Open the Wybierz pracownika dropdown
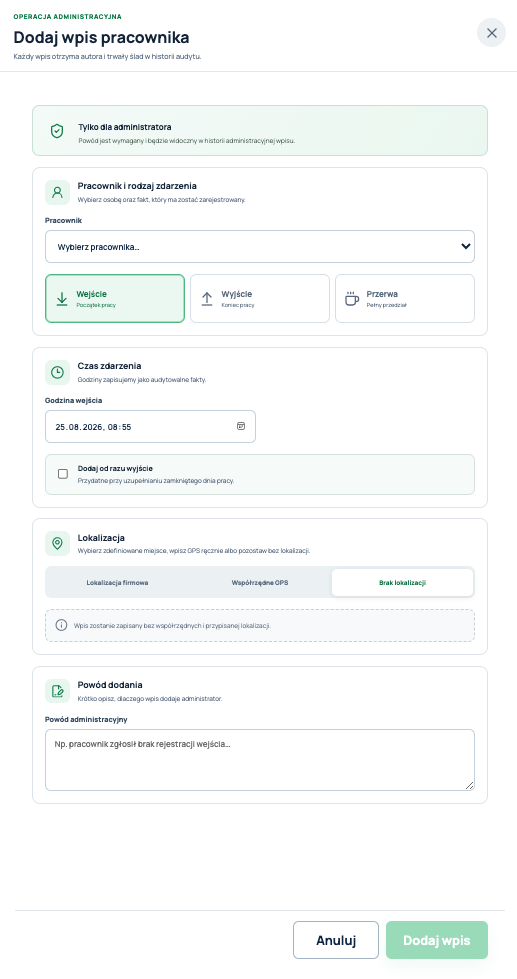Viewport: 517px width, 979px height. point(260,247)
